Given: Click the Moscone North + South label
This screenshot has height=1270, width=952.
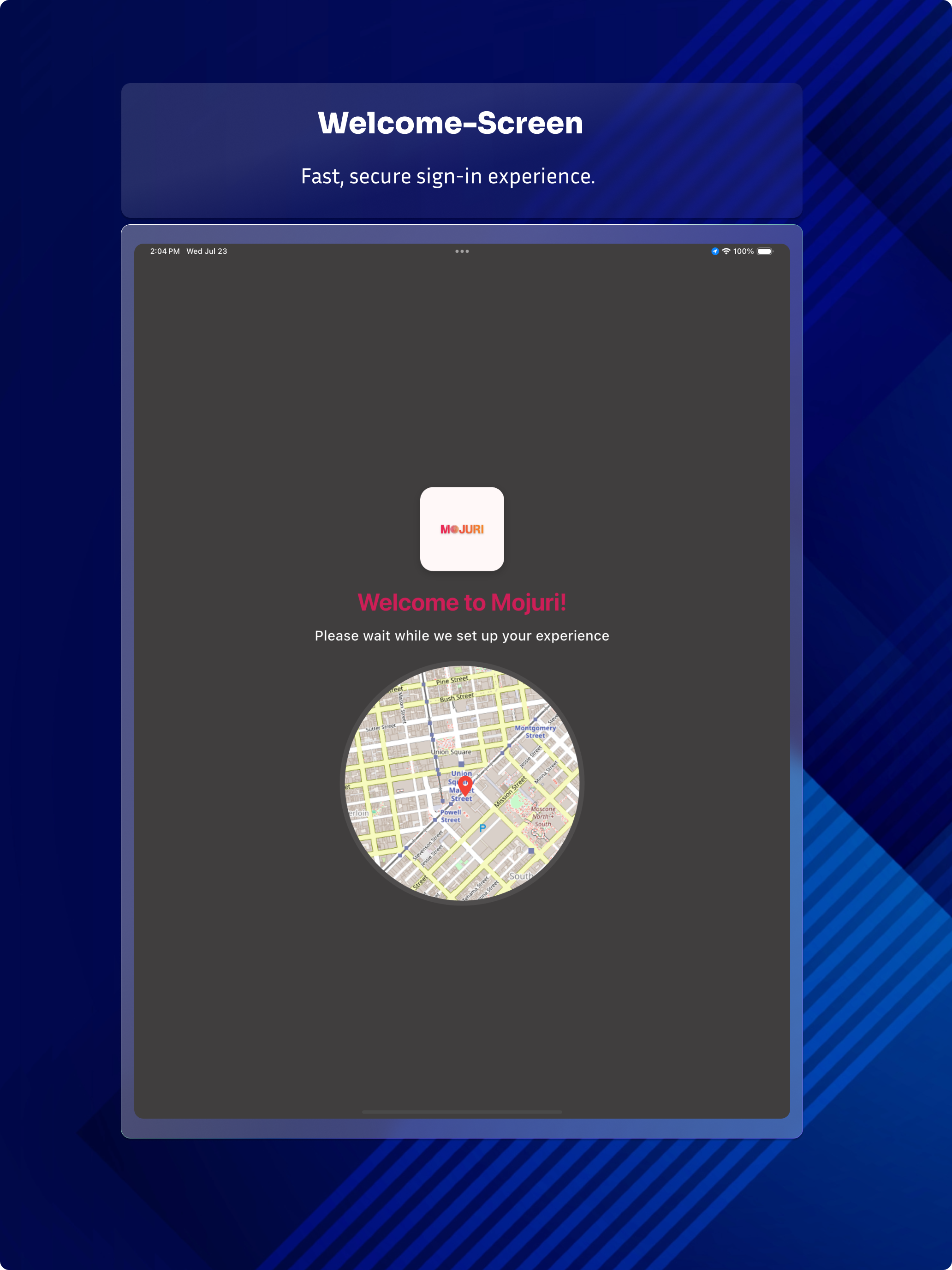Looking at the screenshot, I should [x=542, y=816].
